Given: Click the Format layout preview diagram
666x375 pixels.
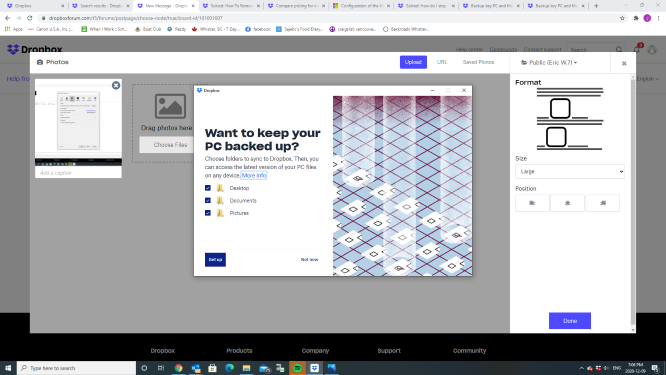Looking at the screenshot, I should click(570, 119).
